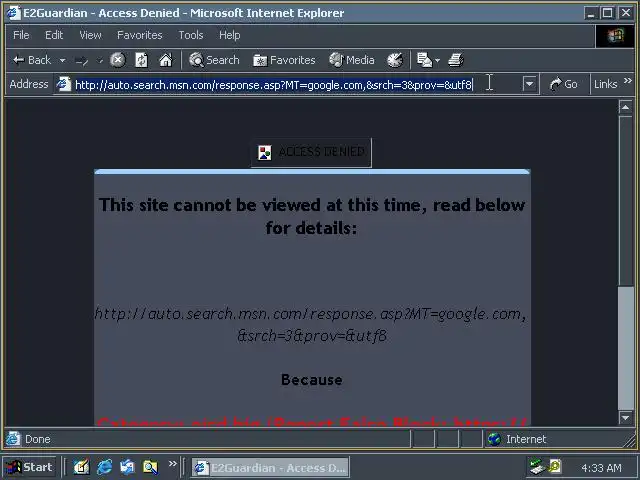This screenshot has width=640, height=480.
Task: Open the Favorites menu
Action: coord(140,35)
